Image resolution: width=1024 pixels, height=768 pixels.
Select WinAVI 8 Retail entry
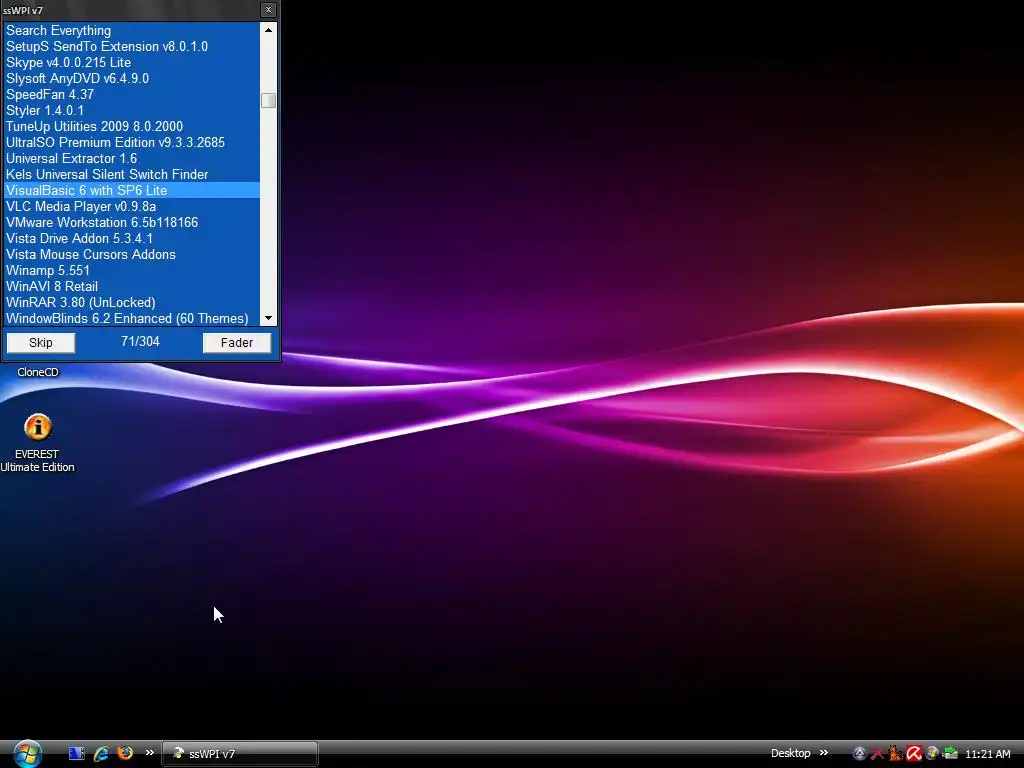pyautogui.click(x=132, y=287)
